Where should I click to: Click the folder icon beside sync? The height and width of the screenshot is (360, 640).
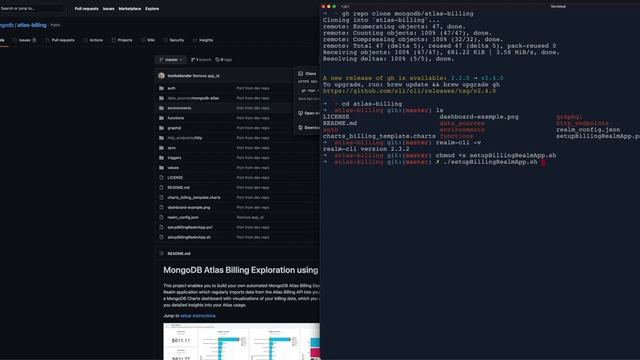coord(161,148)
